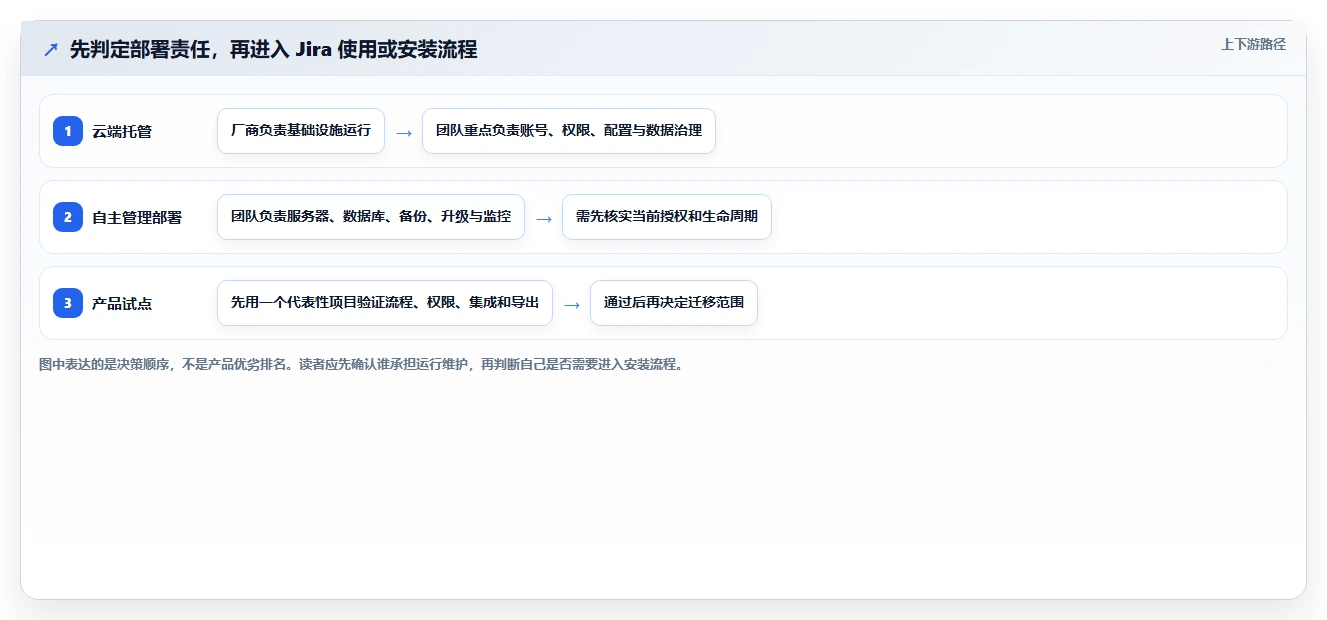Click the number 1 badge for 云端托管
The width and height of the screenshot is (1327, 620).
(68, 131)
